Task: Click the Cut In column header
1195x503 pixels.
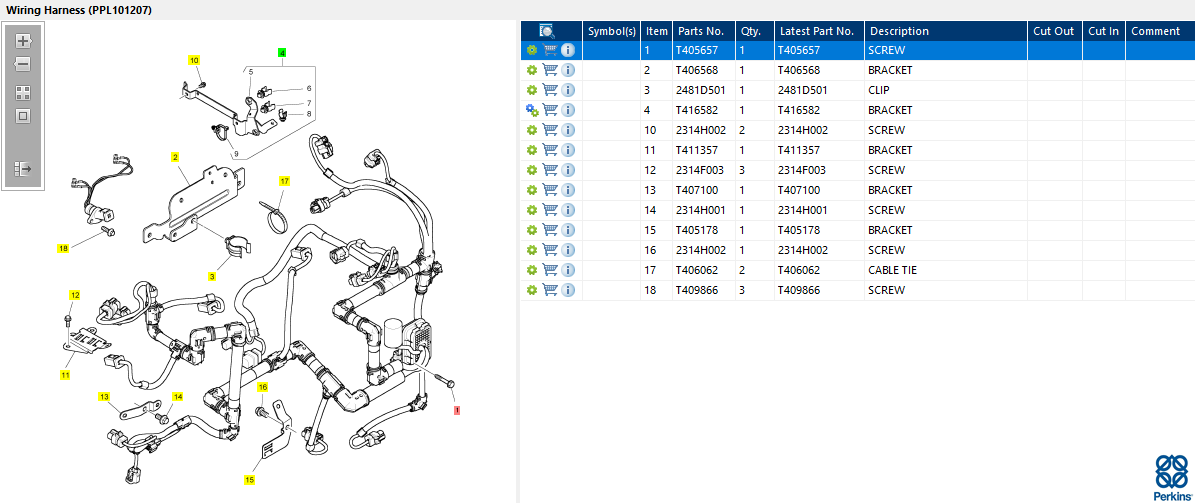Action: [1104, 30]
